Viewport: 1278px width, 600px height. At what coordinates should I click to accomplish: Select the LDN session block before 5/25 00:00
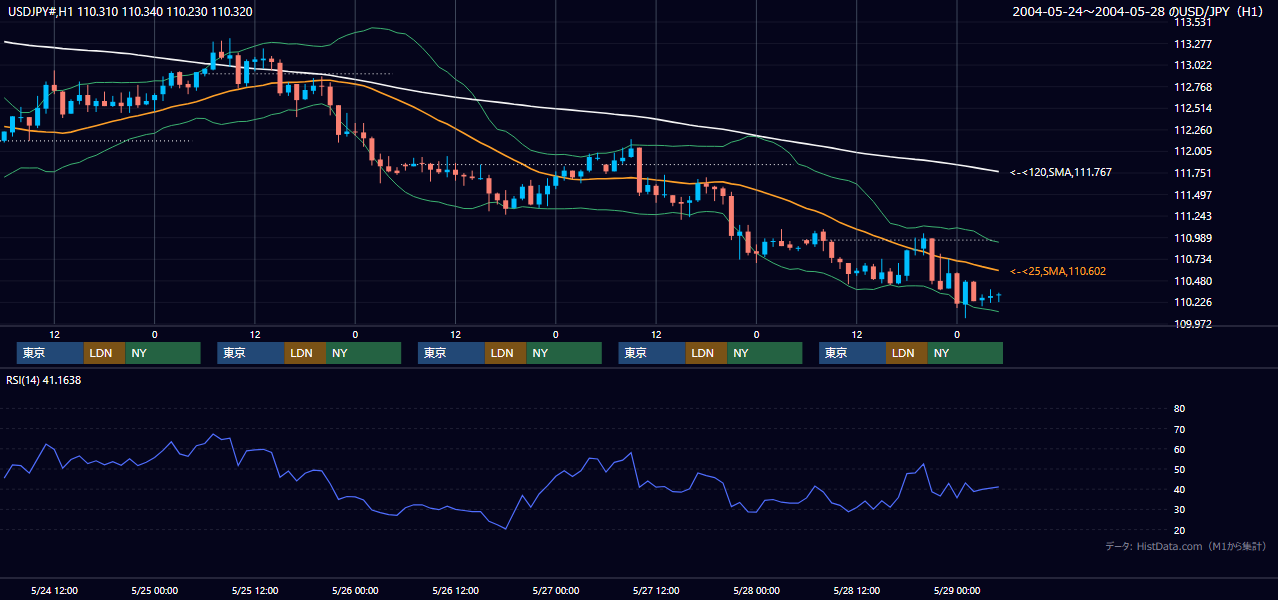[105, 353]
